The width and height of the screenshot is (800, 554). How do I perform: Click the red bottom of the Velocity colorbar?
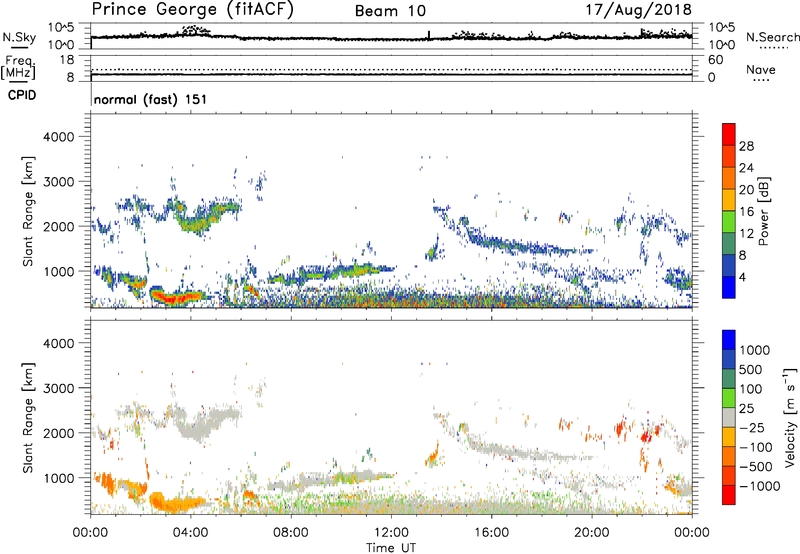pyautogui.click(x=729, y=495)
